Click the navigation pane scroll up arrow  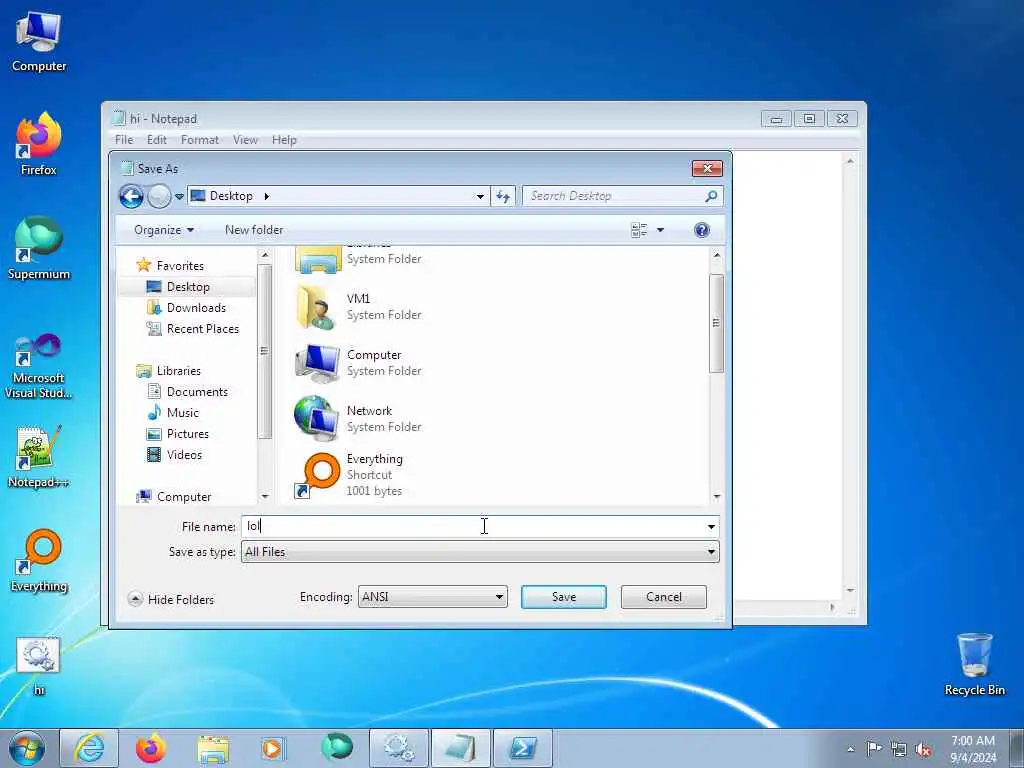[264, 255]
